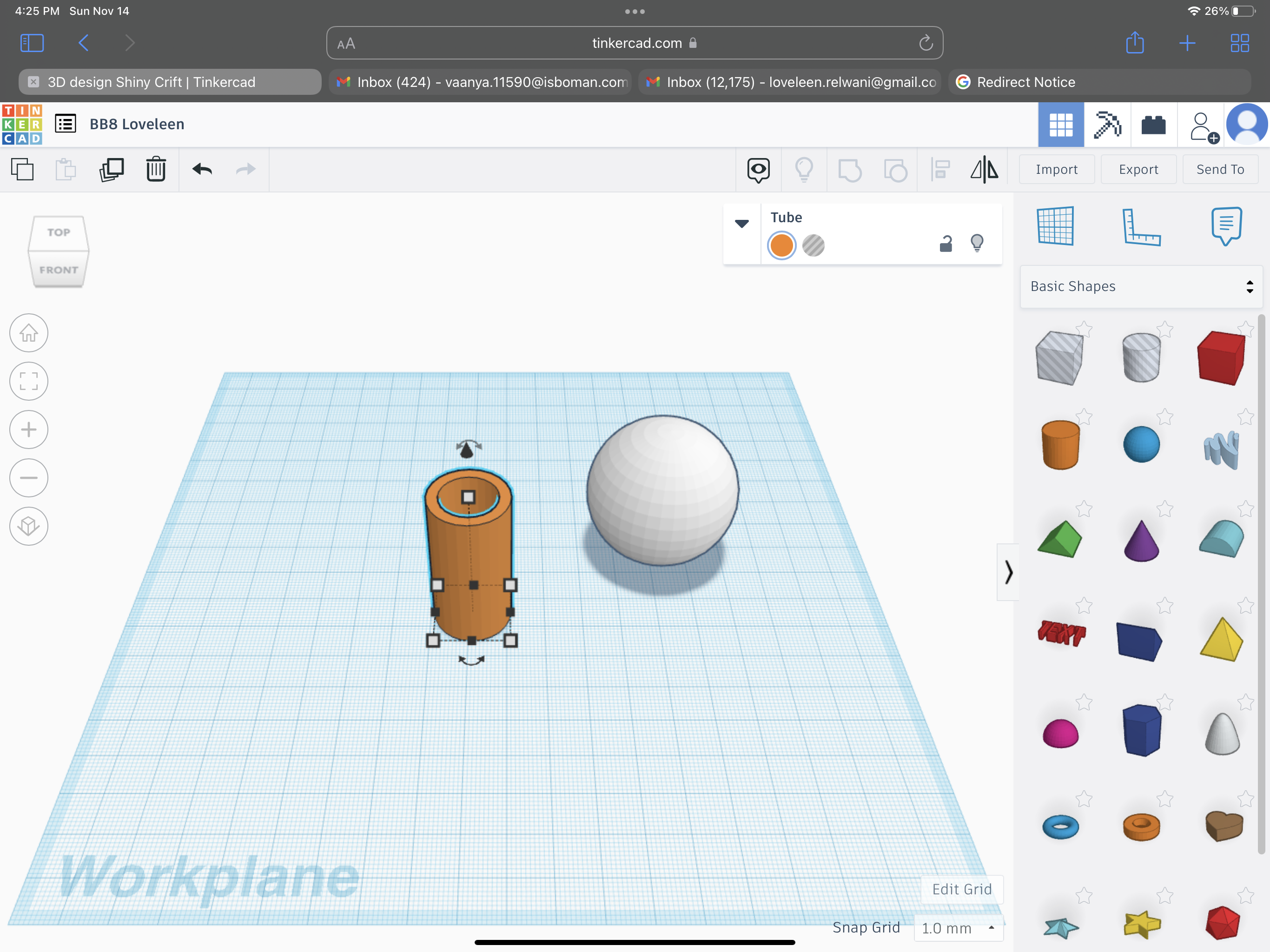1270x952 pixels.
Task: Select the Ruler tool
Action: [x=1141, y=227]
